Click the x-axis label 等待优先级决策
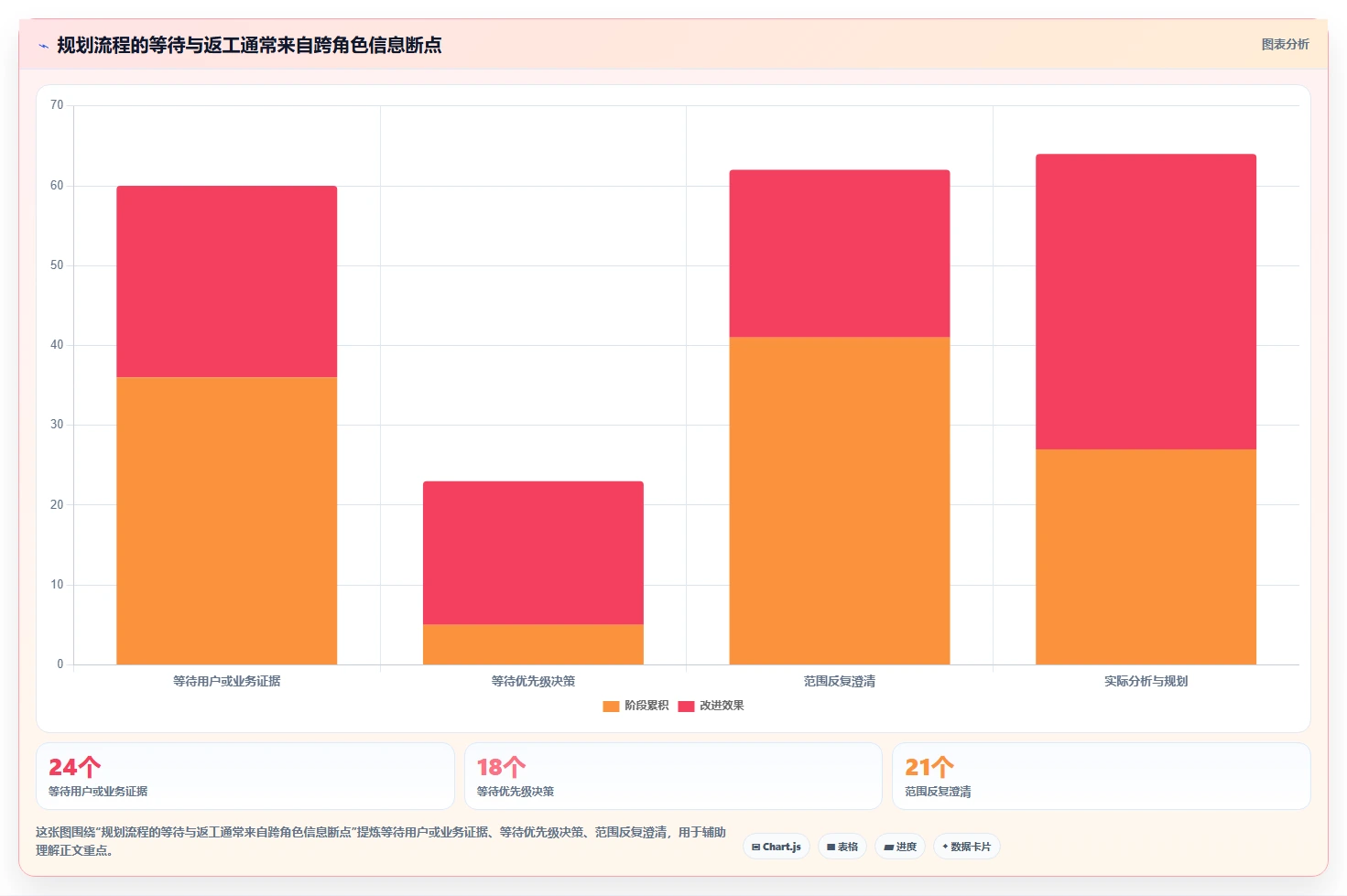The image size is (1347, 896). pyautogui.click(x=533, y=681)
